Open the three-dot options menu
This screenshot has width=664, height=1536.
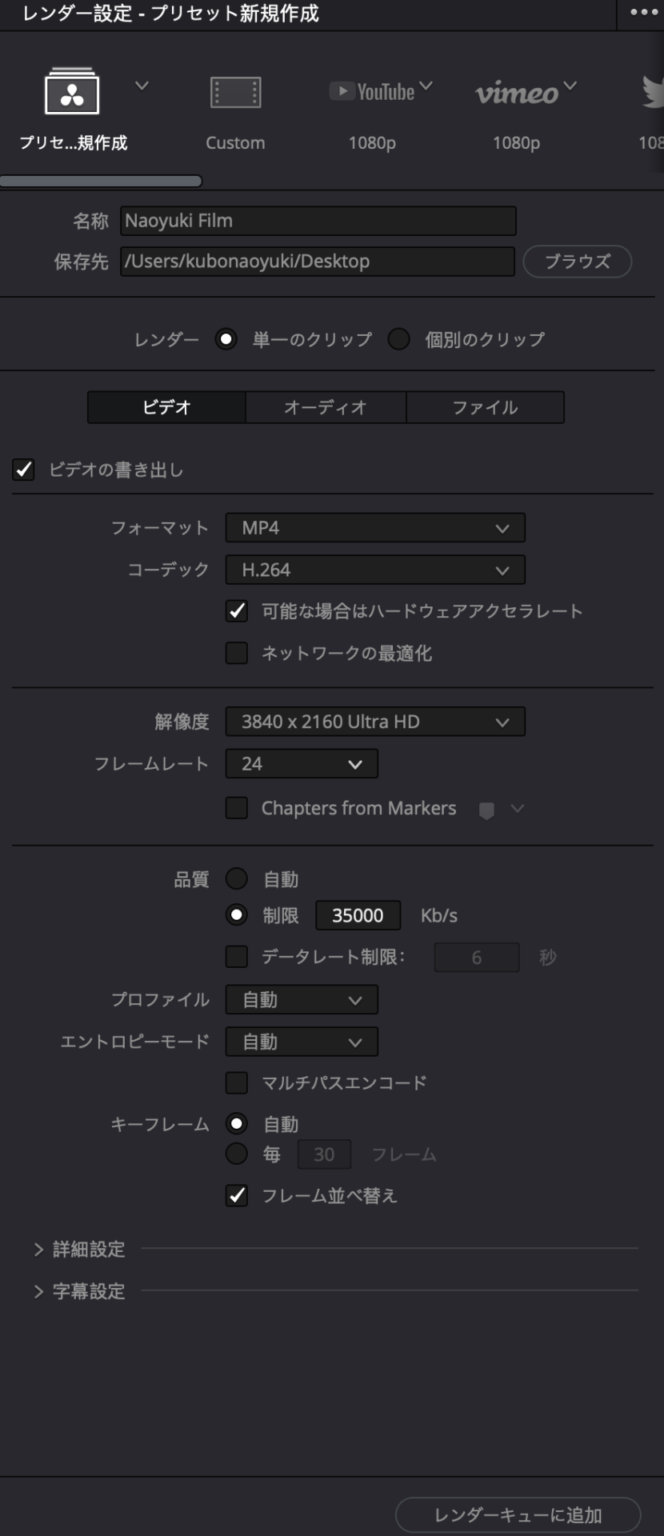[x=645, y=14]
